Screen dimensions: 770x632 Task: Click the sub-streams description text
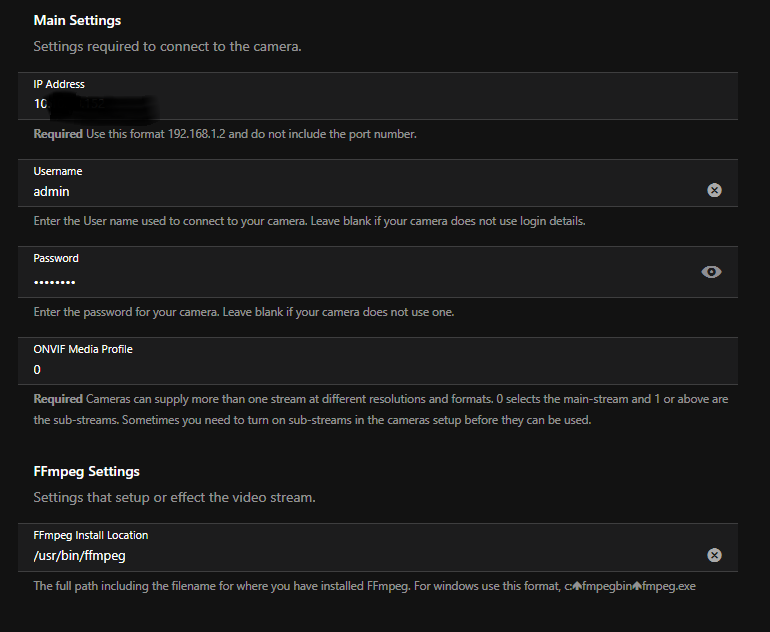[x=381, y=410]
